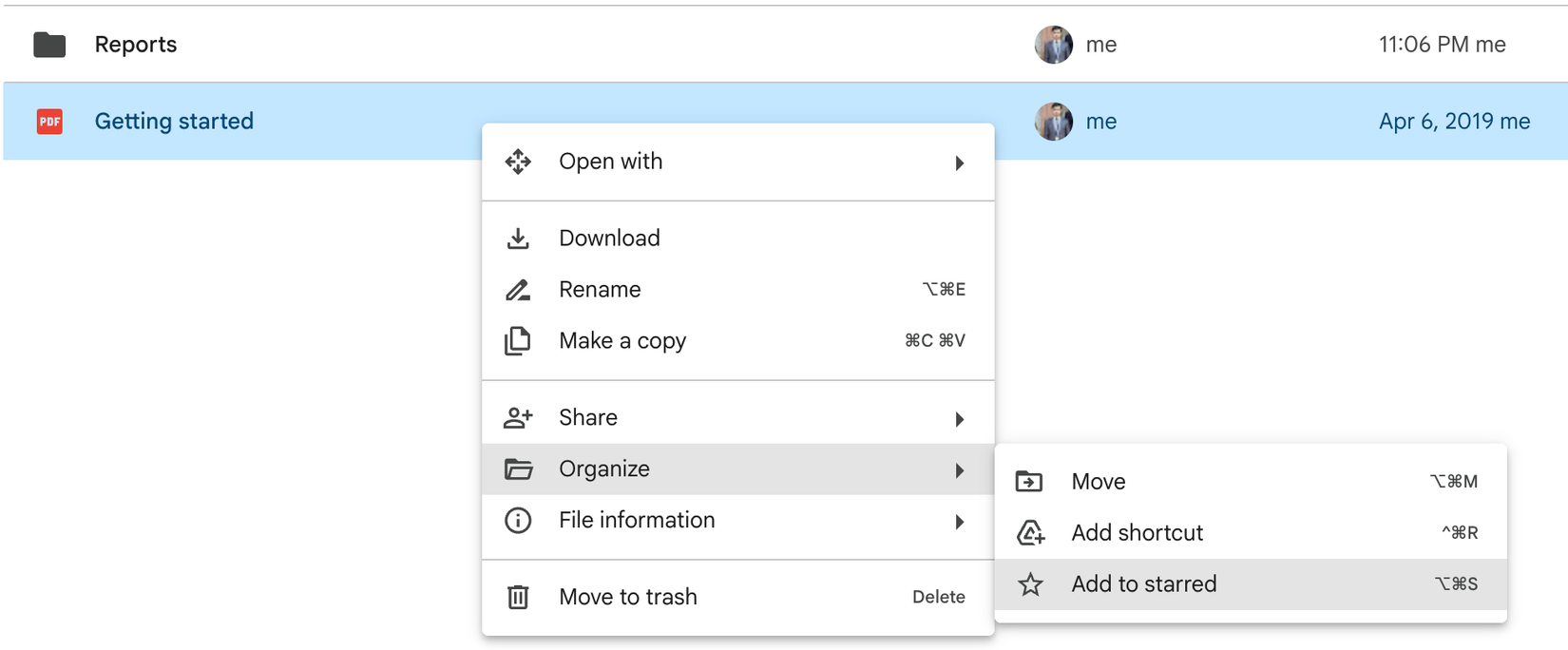Click the Rename pencil icon

click(518, 290)
